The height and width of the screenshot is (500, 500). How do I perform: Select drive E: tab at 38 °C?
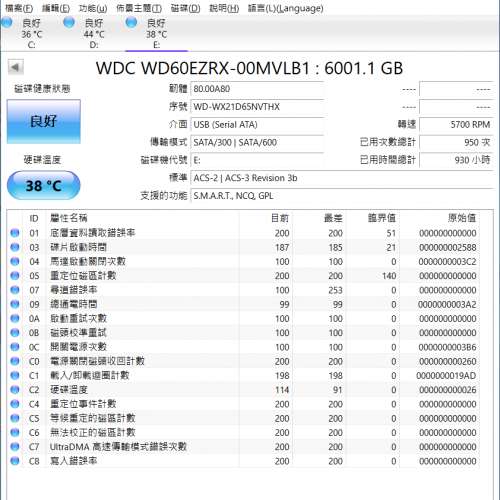point(156,33)
